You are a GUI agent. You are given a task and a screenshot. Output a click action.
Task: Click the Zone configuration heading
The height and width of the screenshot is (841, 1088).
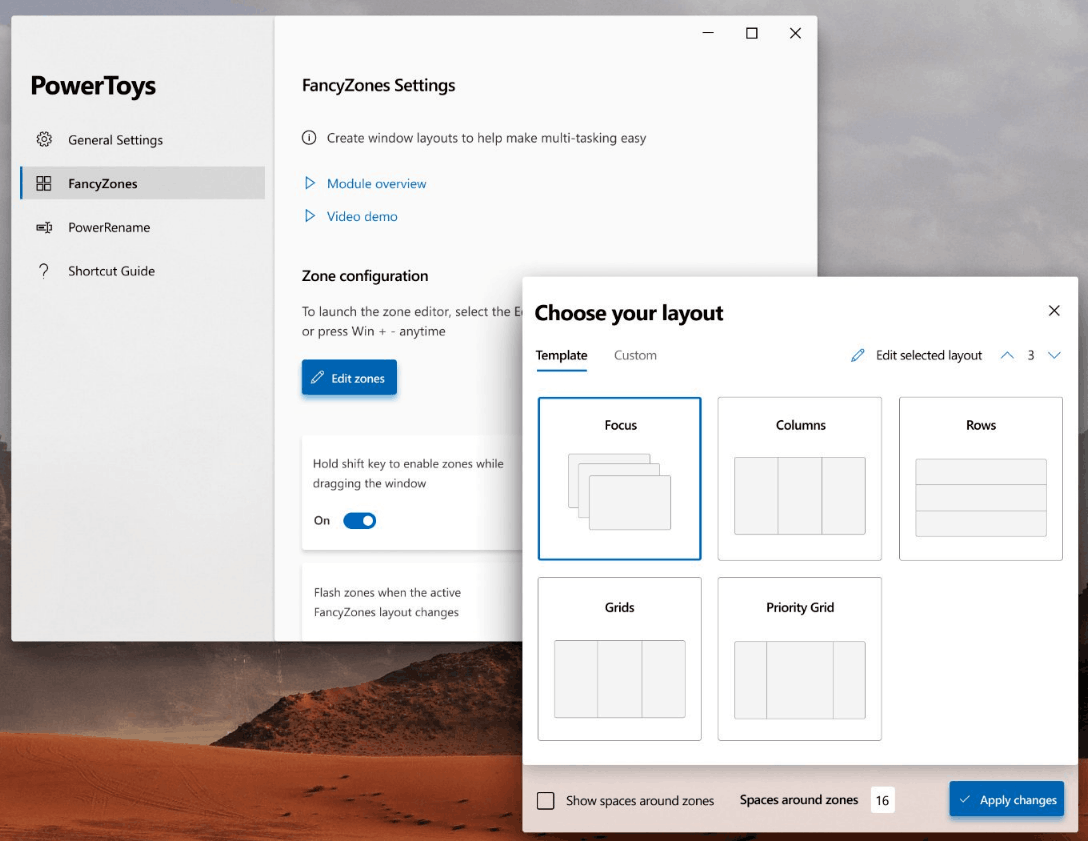click(x=365, y=275)
